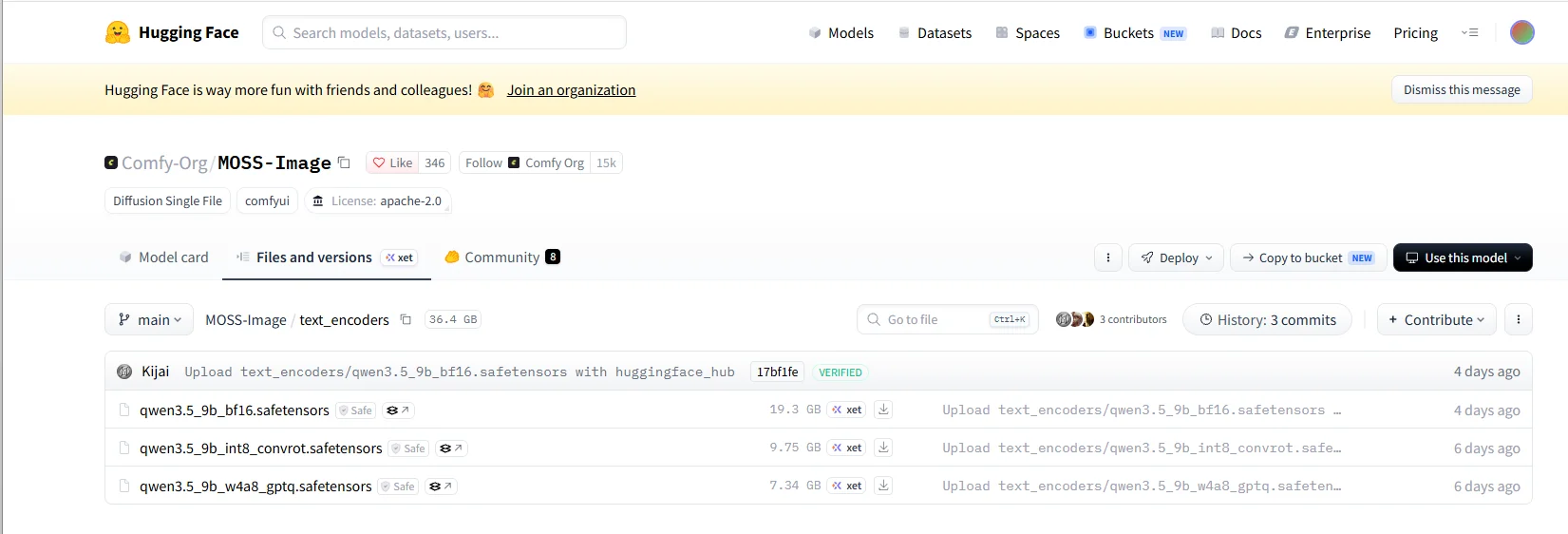Click the License apache-2.0 tag
Screen dimensions: 1568x534
click(378, 200)
